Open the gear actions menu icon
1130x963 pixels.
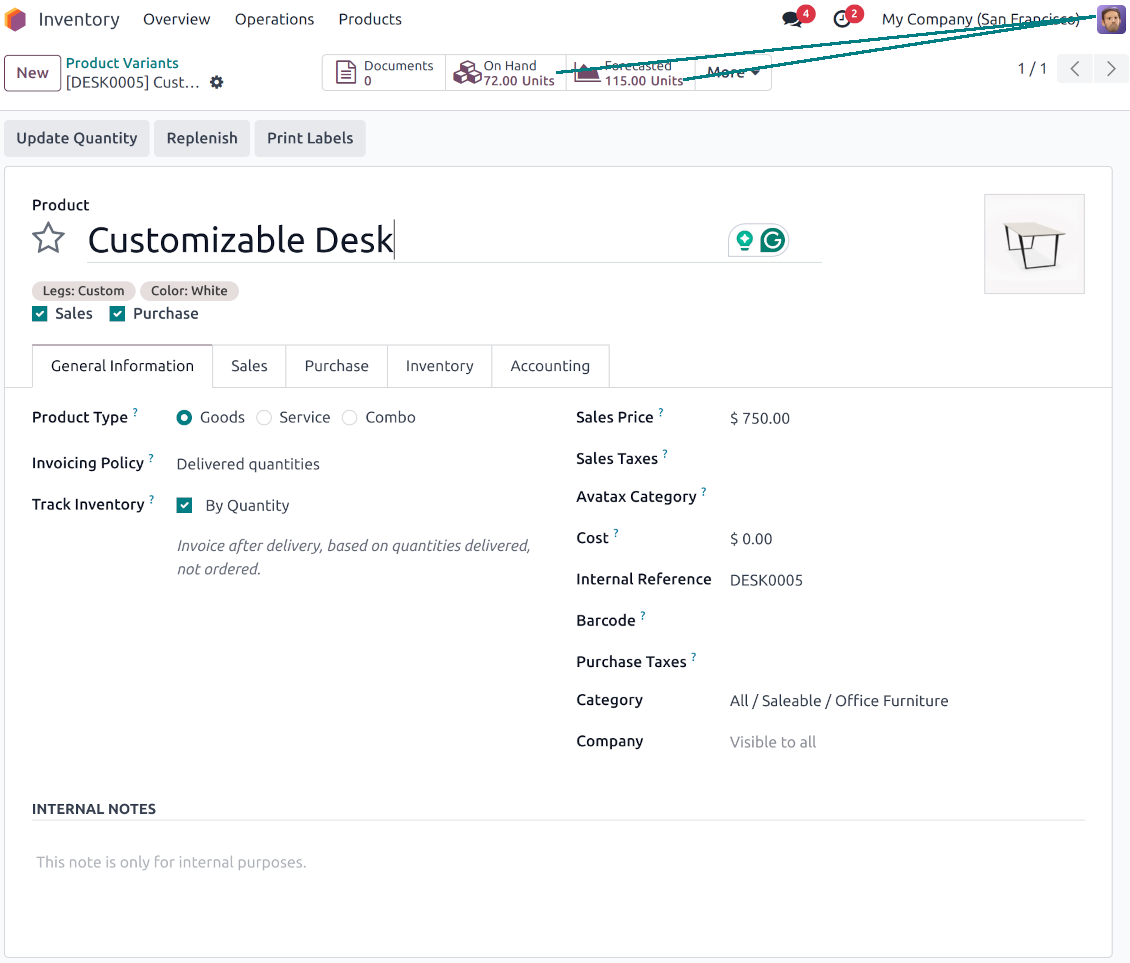(x=217, y=82)
